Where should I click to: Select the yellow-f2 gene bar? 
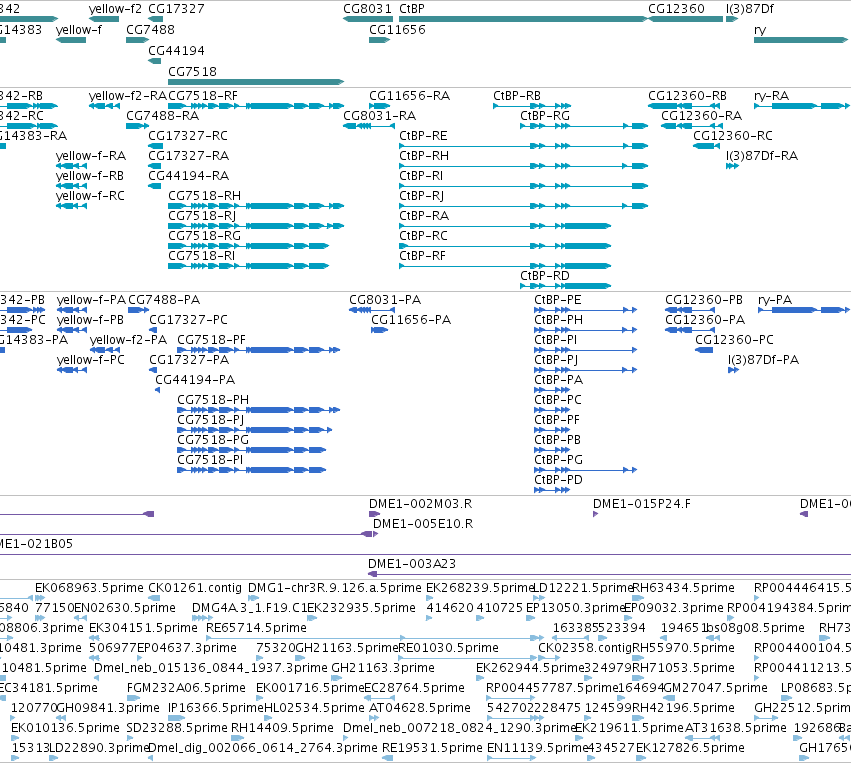point(104,19)
